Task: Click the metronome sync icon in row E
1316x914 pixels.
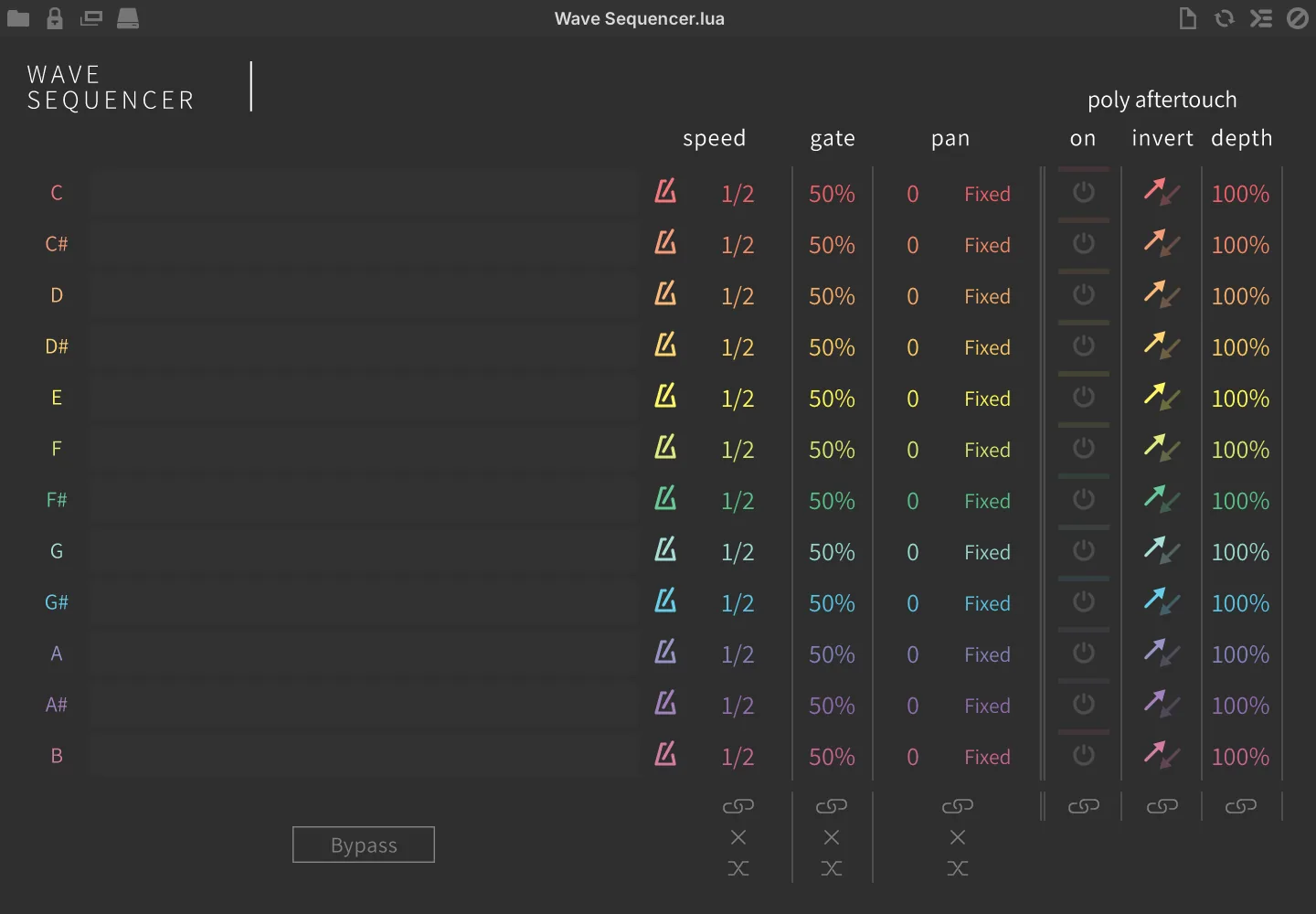Action: (665, 396)
